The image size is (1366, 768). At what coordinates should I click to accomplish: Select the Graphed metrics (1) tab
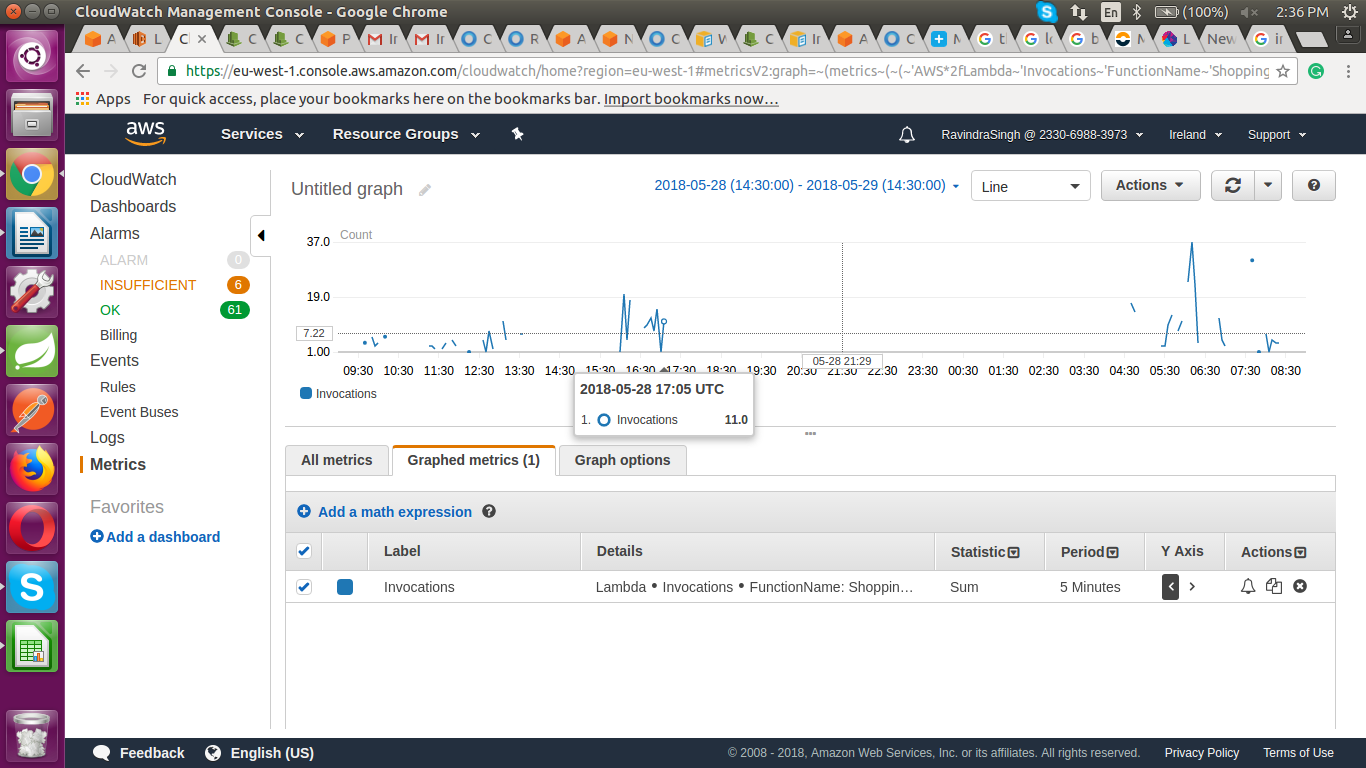tap(474, 460)
